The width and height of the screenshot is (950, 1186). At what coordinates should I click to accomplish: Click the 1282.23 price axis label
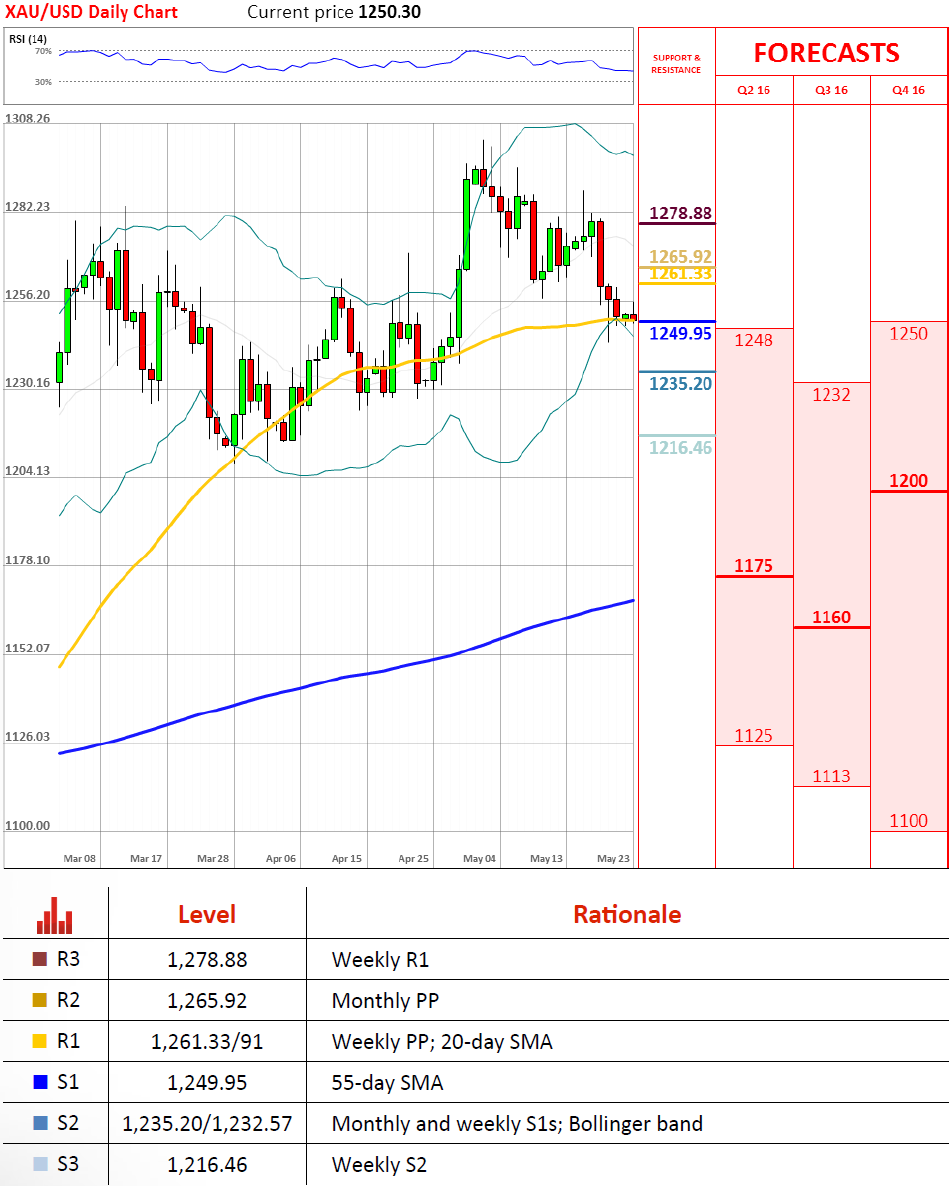pyautogui.click(x=27, y=206)
